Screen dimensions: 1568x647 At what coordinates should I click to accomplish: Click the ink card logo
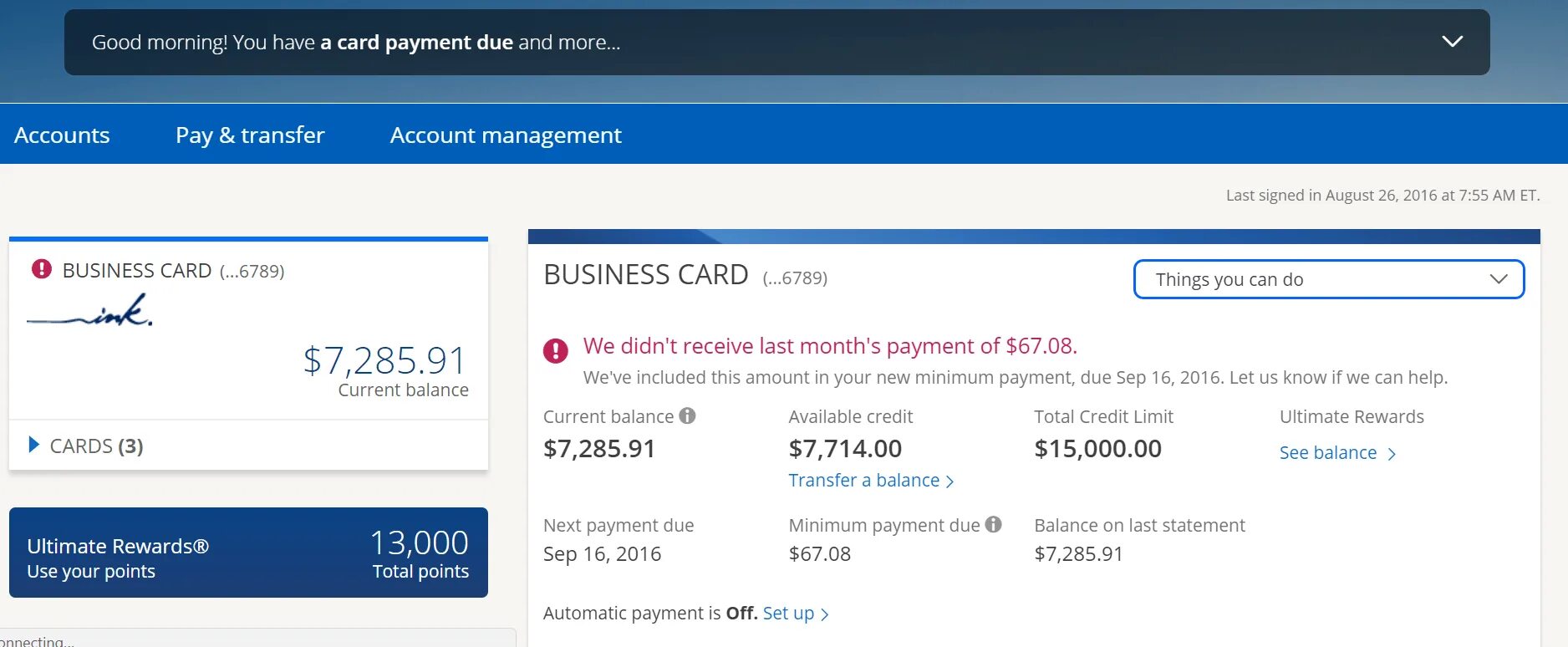(90, 310)
